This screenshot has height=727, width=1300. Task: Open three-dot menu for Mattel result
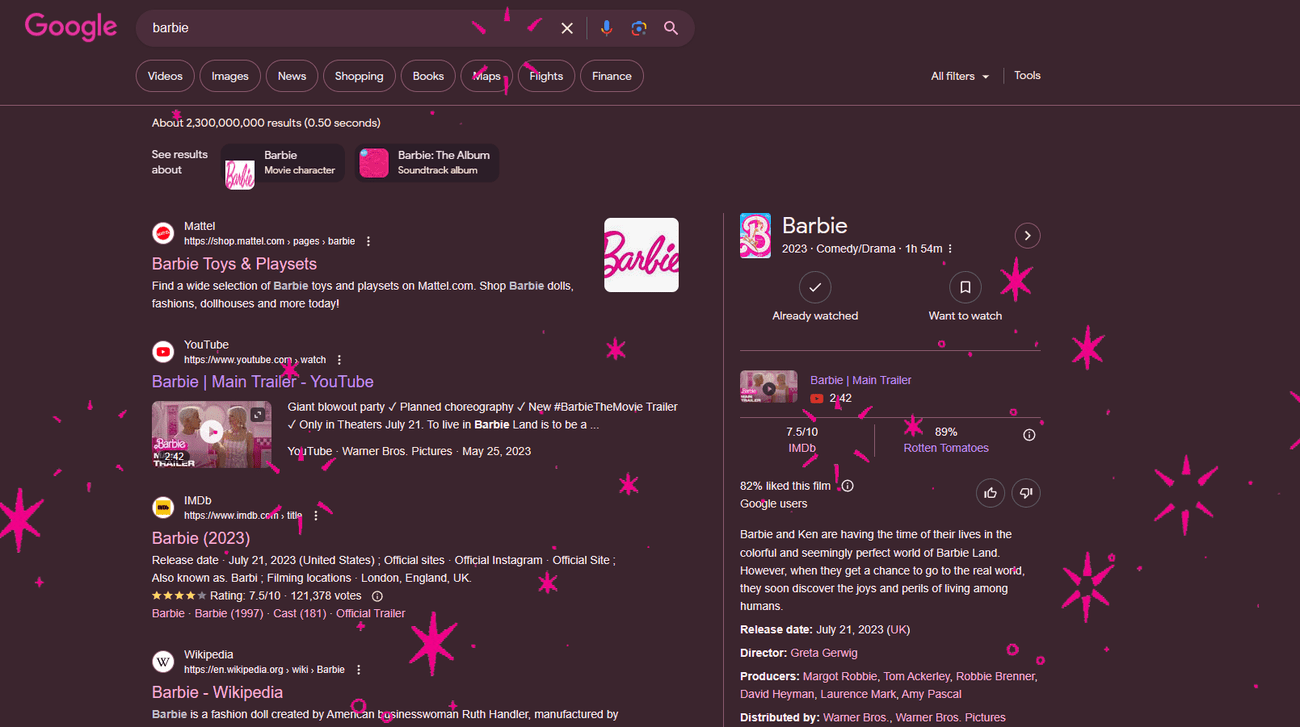368,241
